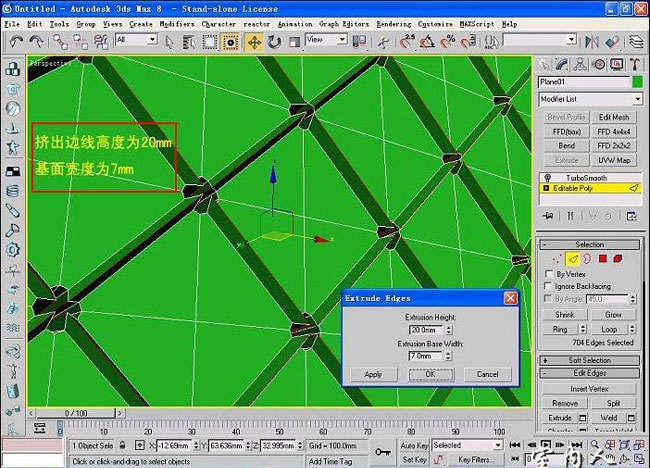The width and height of the screenshot is (650, 468).
Task: Click the Unlink Selection tool
Action: [80, 41]
